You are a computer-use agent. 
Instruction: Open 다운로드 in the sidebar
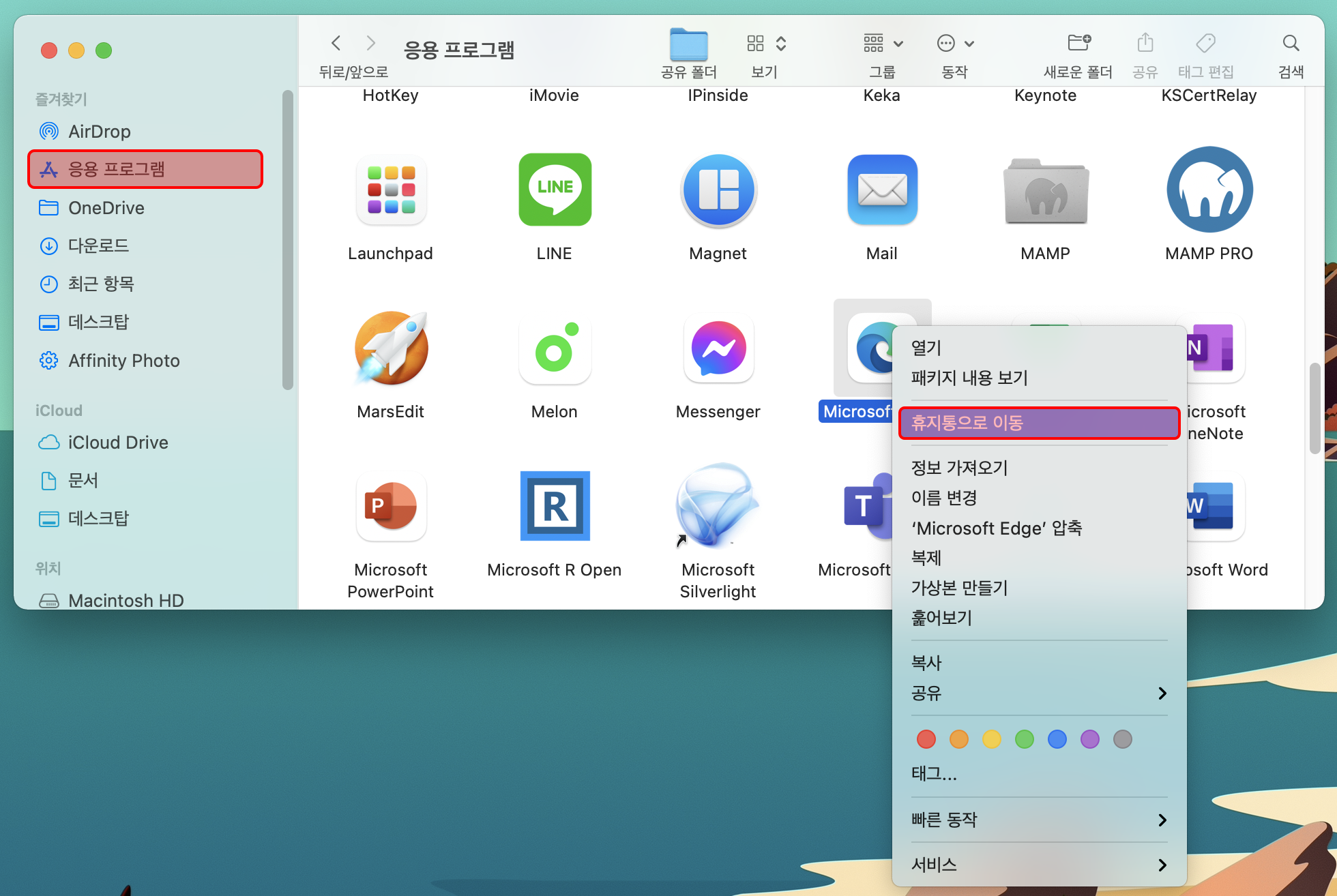point(145,245)
